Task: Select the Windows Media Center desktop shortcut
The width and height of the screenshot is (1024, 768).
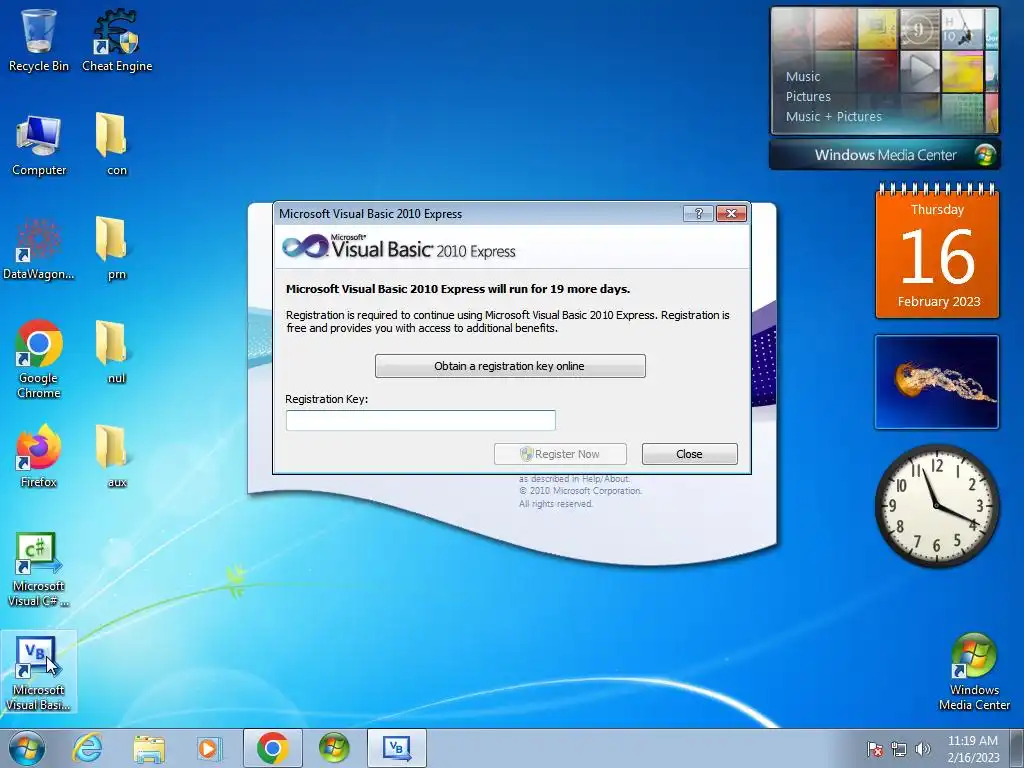Action: click(974, 671)
